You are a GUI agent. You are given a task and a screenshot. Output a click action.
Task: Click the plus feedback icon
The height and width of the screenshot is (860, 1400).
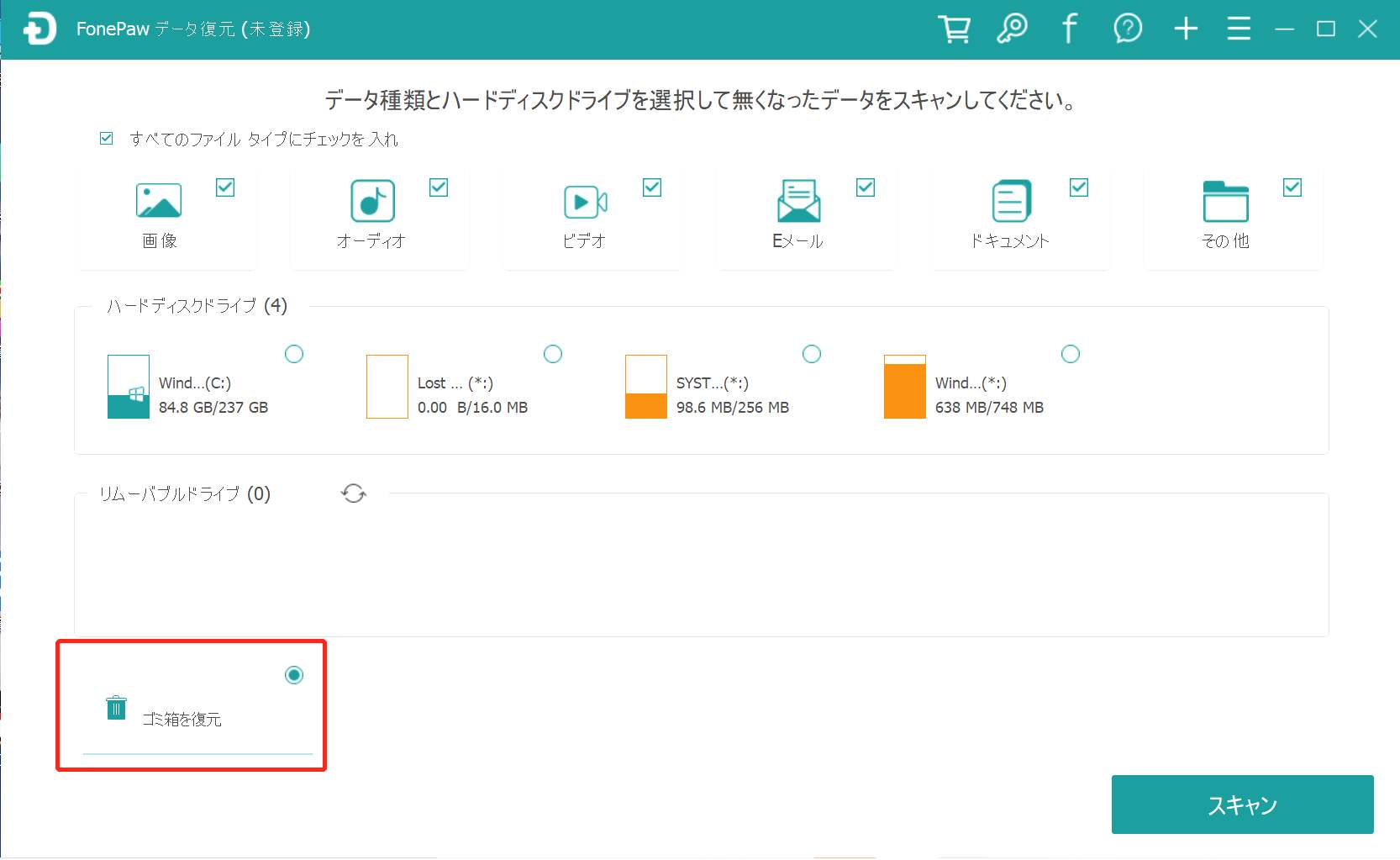tap(1186, 28)
